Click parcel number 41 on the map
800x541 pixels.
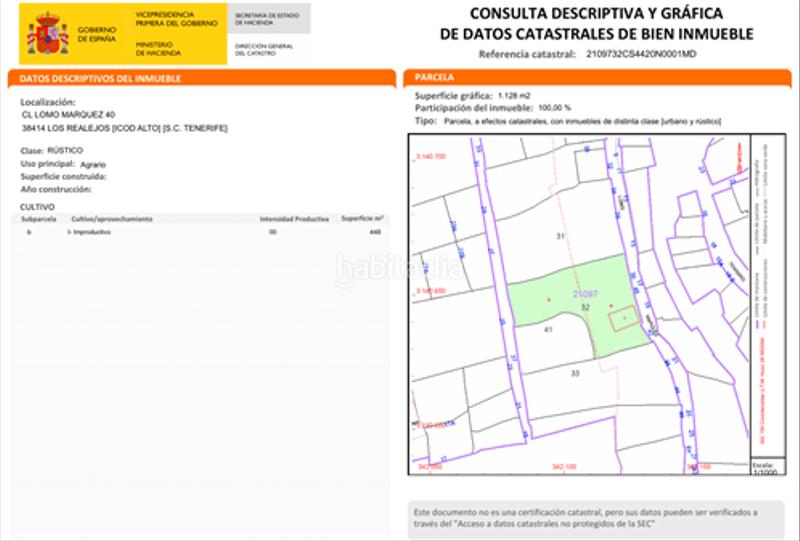tap(548, 329)
